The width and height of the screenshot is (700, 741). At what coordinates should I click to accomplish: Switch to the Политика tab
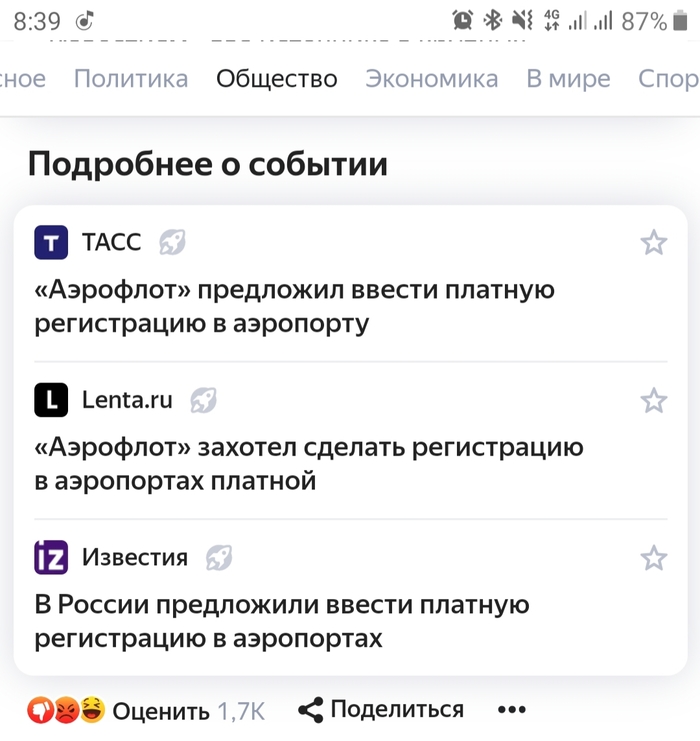131,79
